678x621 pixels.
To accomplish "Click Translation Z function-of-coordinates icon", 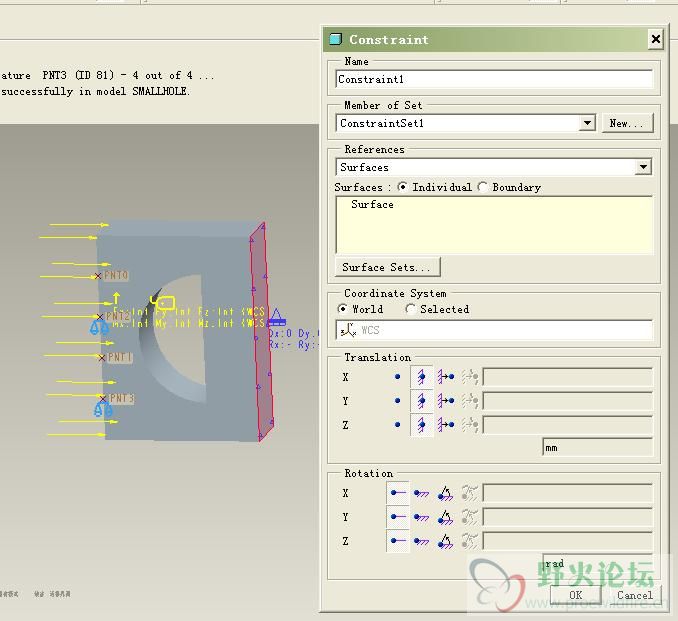I will pyautogui.click(x=470, y=425).
